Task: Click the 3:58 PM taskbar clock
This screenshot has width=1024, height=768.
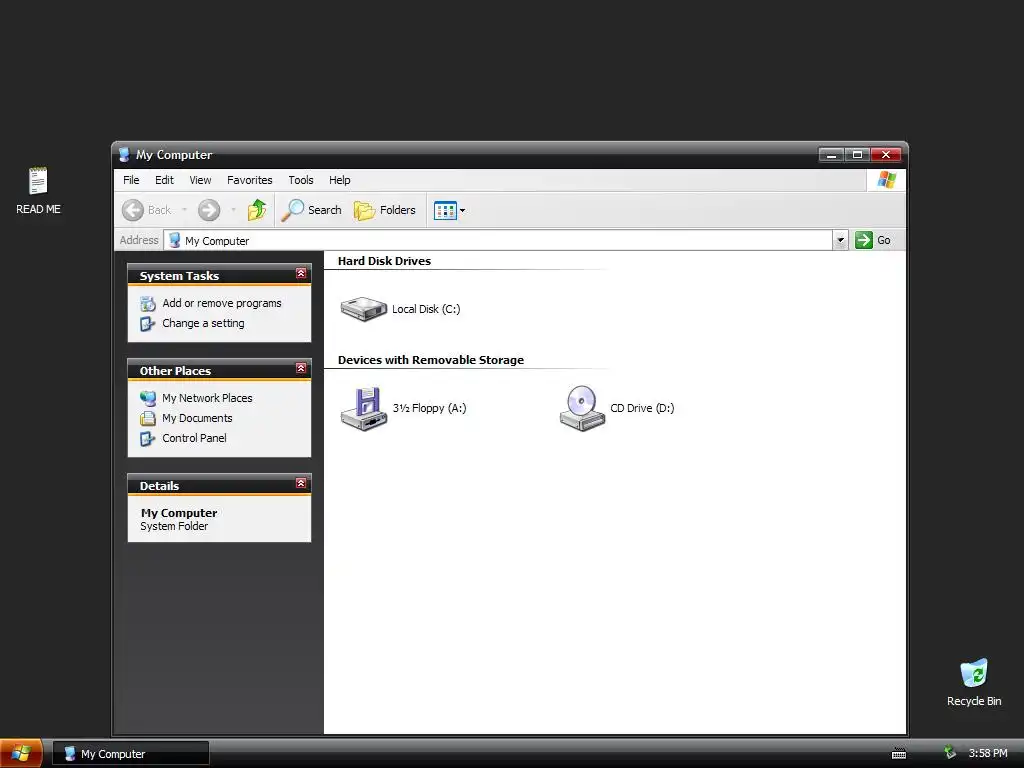Action: click(x=988, y=754)
